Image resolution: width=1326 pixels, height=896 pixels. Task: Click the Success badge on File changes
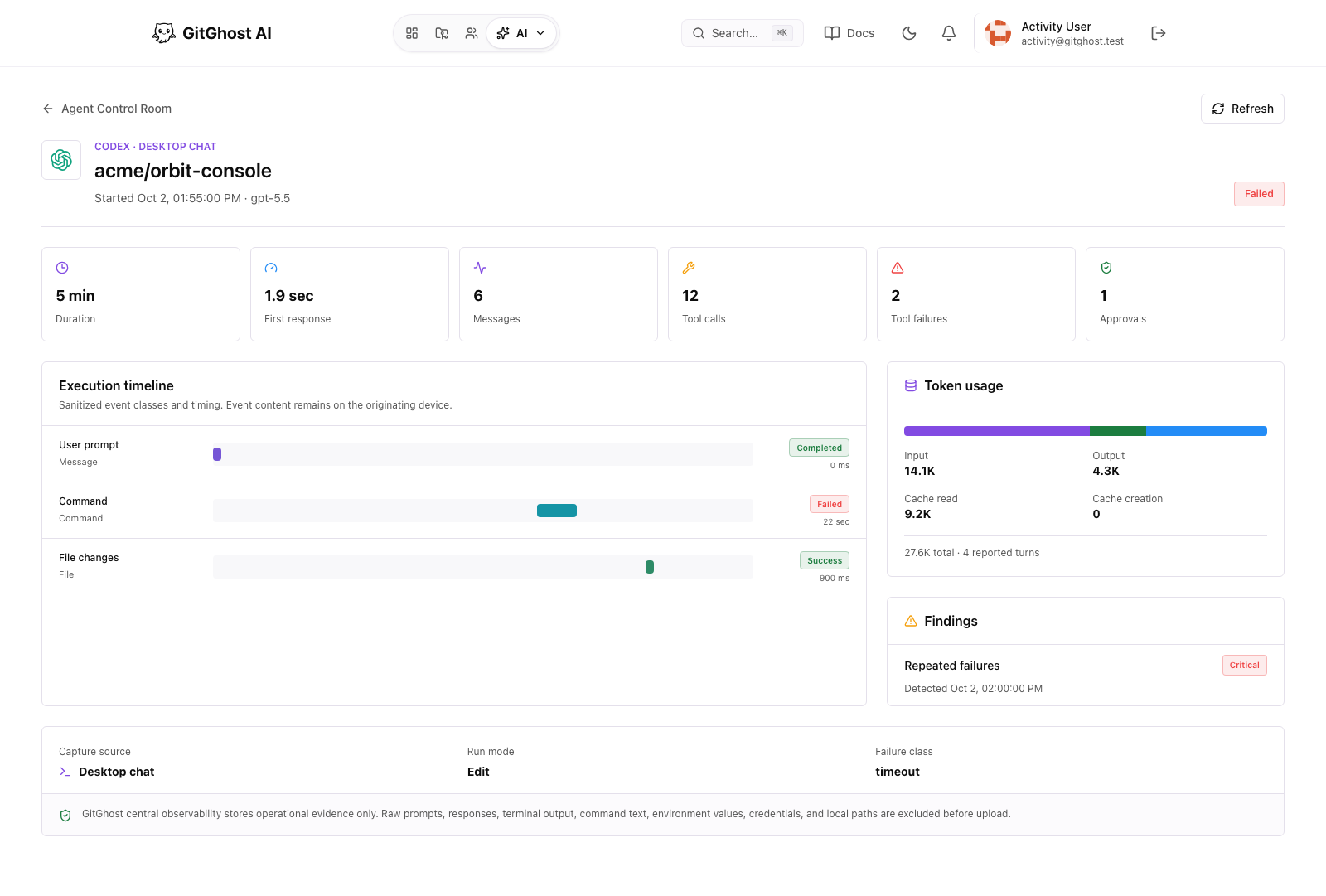[x=825, y=560]
